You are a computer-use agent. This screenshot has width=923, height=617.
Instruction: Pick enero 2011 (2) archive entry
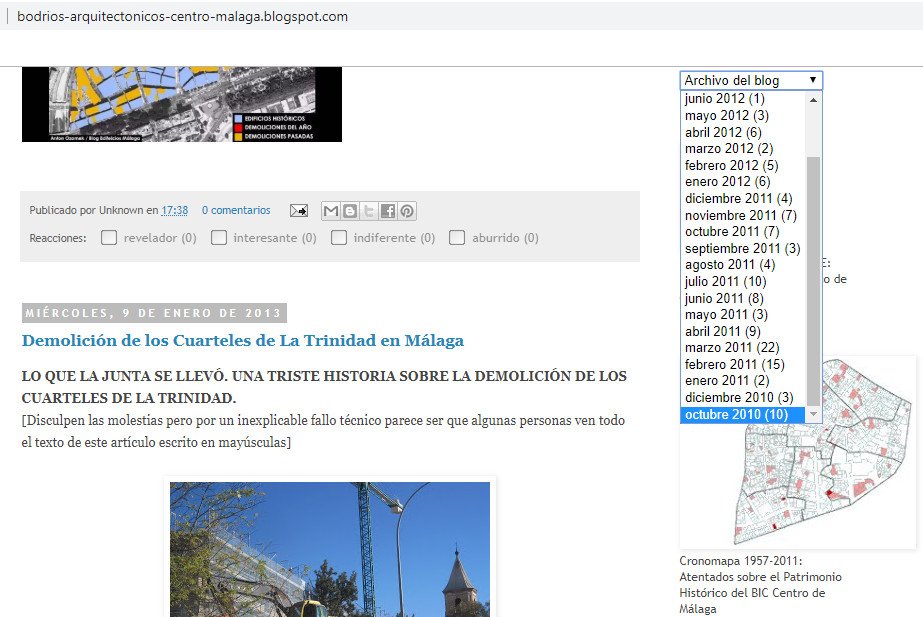click(x=743, y=380)
